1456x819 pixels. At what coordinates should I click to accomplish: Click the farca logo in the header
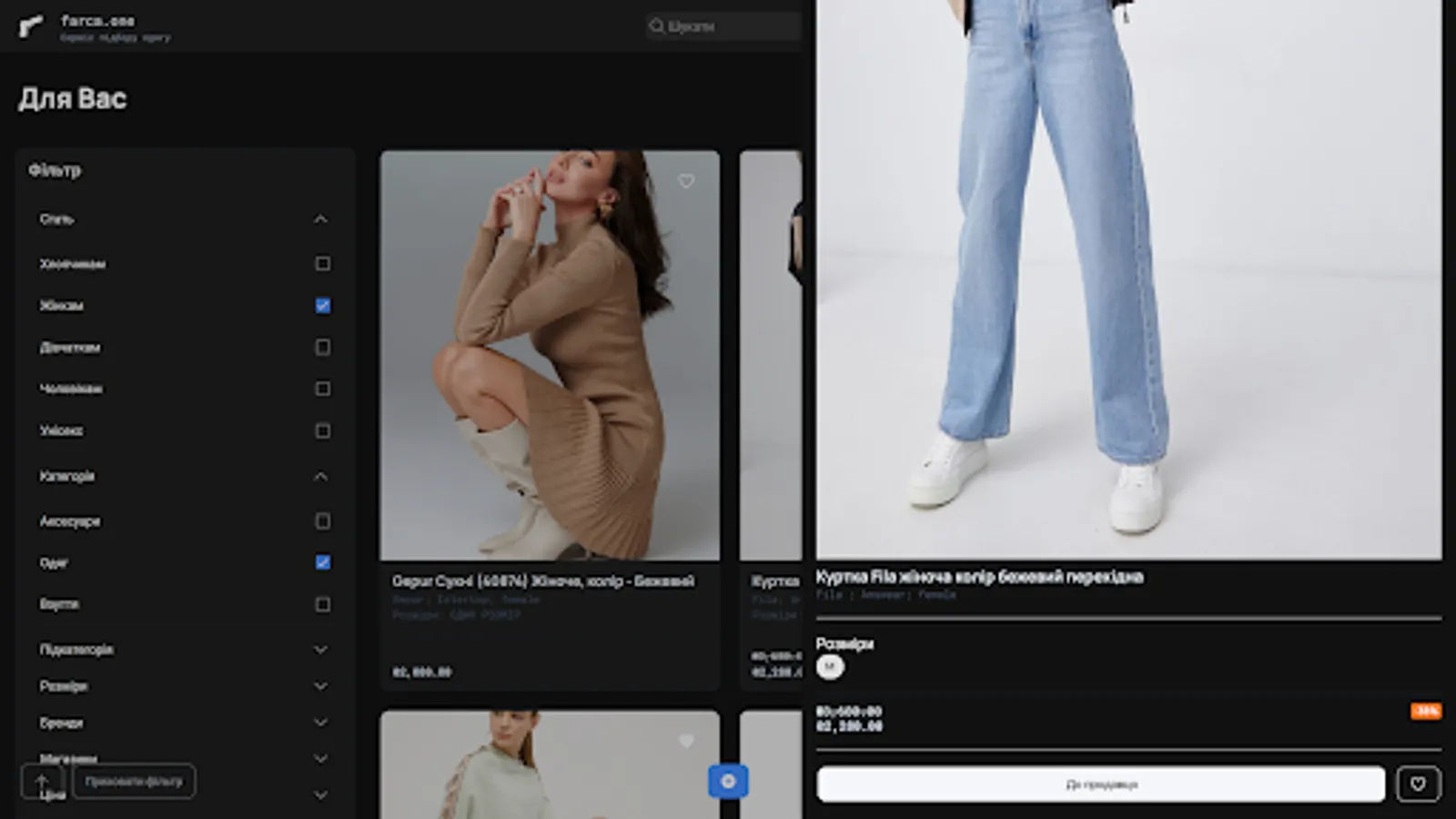click(x=31, y=26)
